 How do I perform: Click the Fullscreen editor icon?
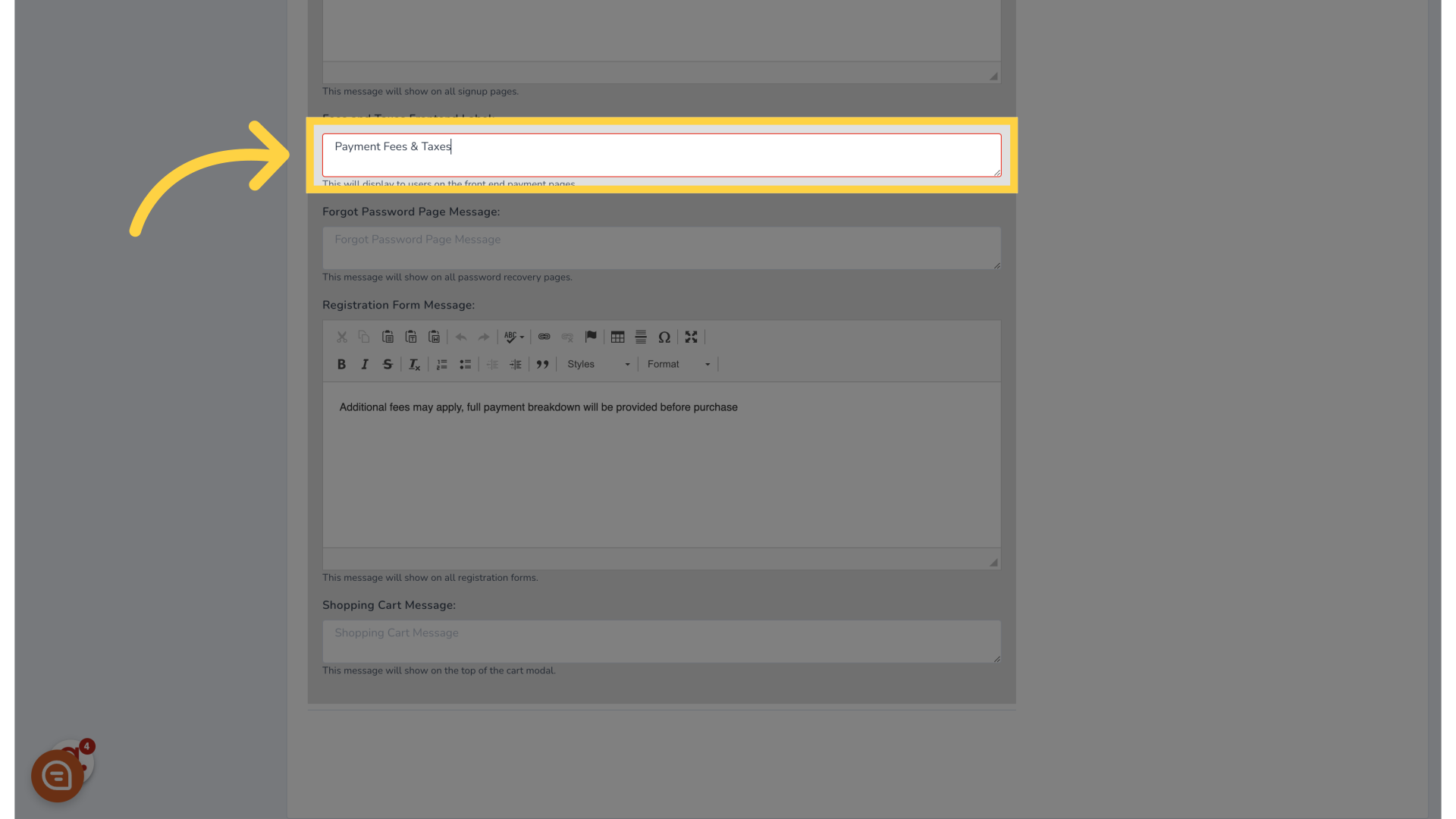pyautogui.click(x=691, y=336)
